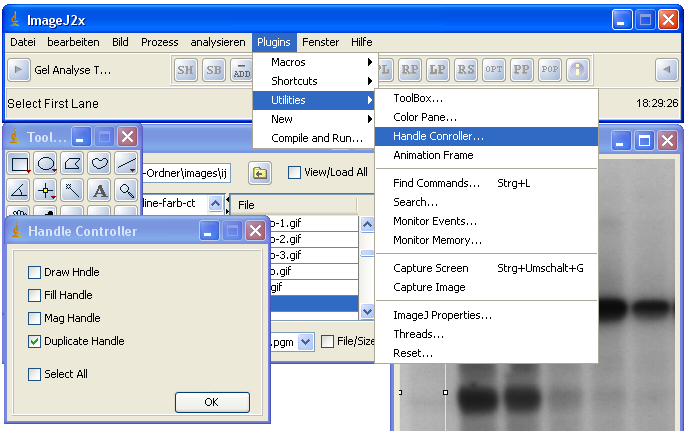This screenshot has width=687, height=431.
Task: Choose Find Commands... menu entry
Action: [486, 184]
